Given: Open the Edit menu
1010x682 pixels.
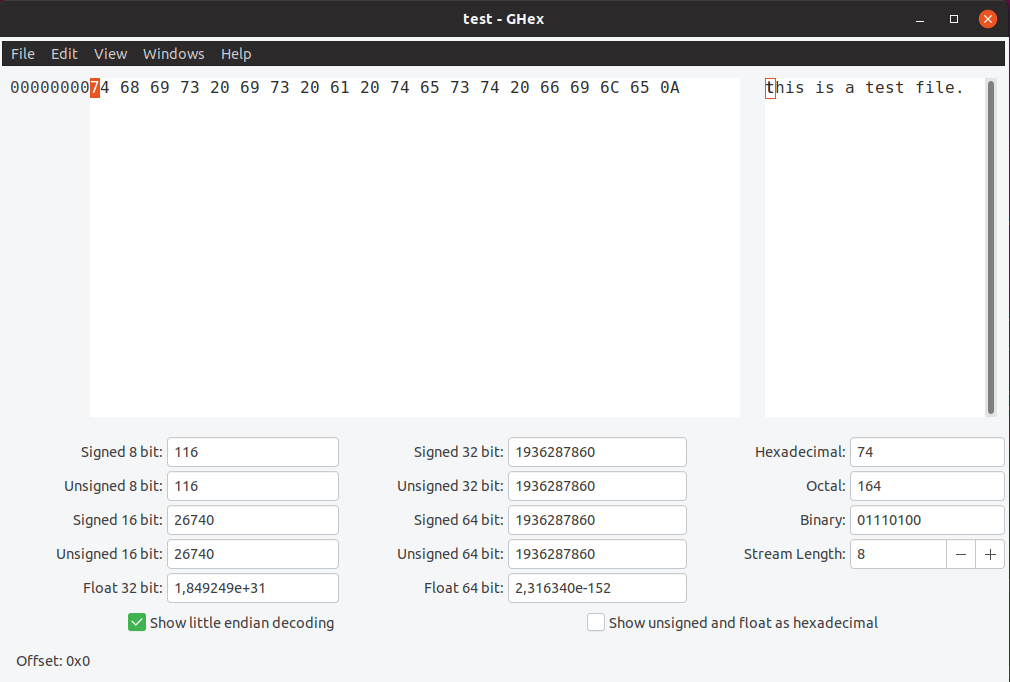Looking at the screenshot, I should point(64,54).
